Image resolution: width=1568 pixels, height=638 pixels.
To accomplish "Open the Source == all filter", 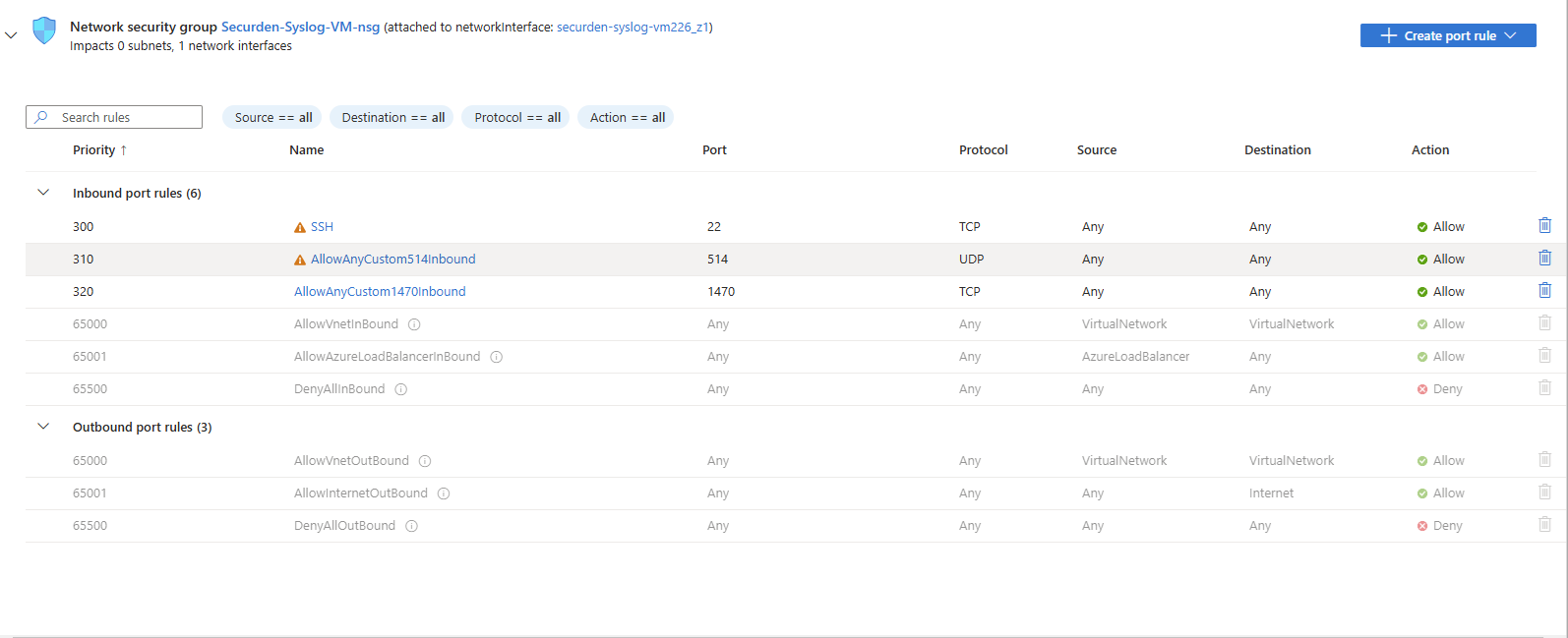I will click(272, 117).
